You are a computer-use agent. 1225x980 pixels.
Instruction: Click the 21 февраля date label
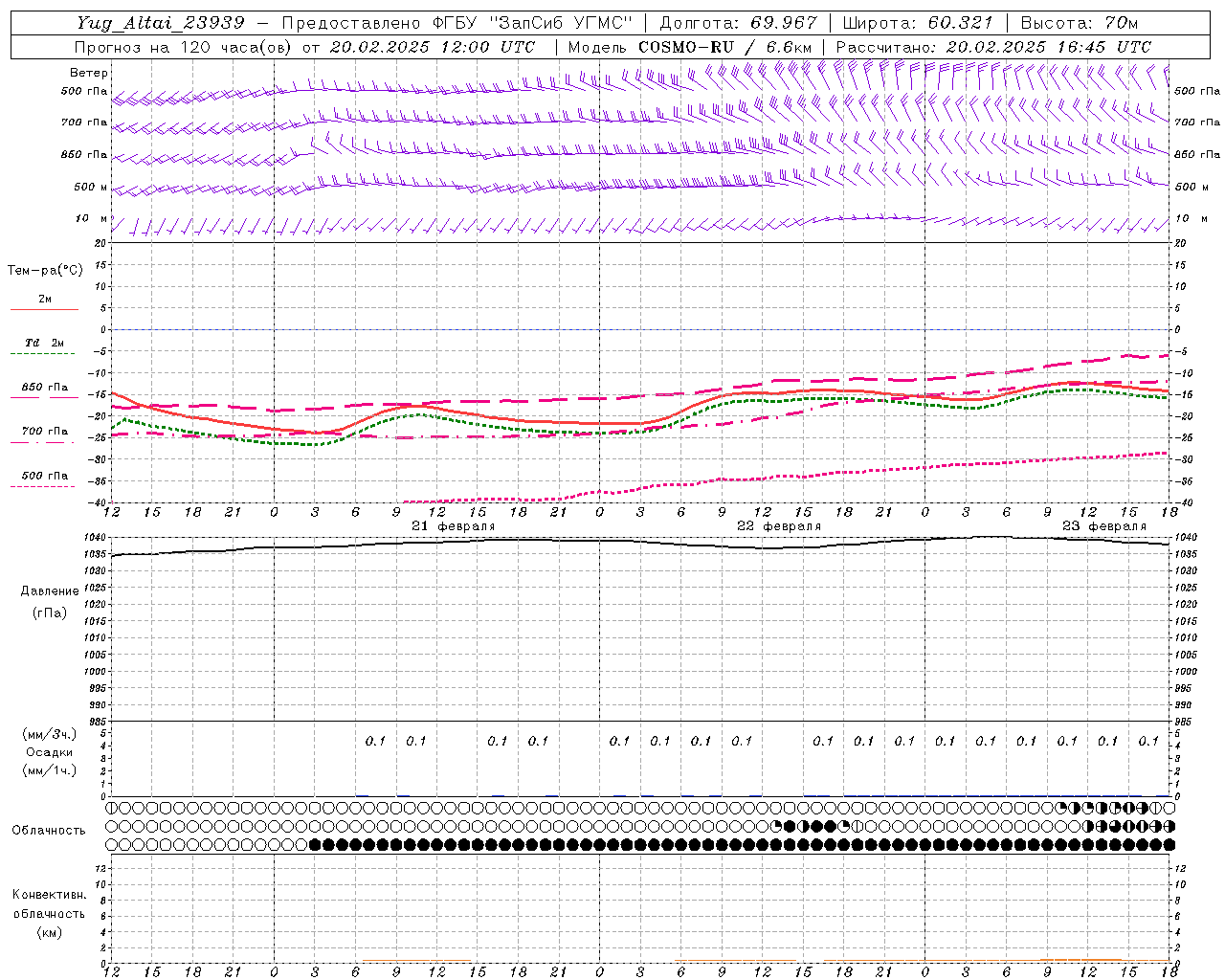point(454,526)
